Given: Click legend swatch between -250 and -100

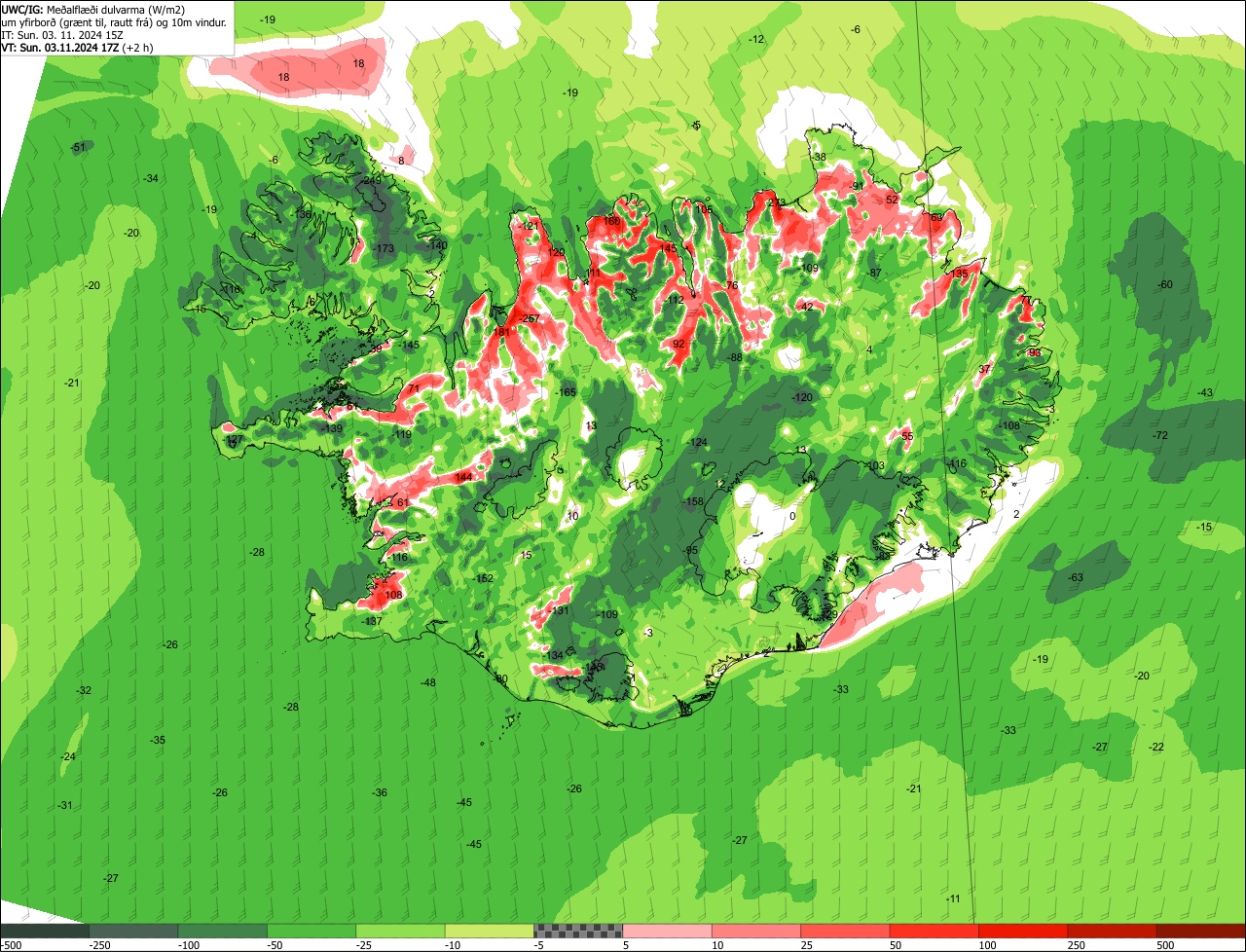Looking at the screenshot, I should pos(133,931).
